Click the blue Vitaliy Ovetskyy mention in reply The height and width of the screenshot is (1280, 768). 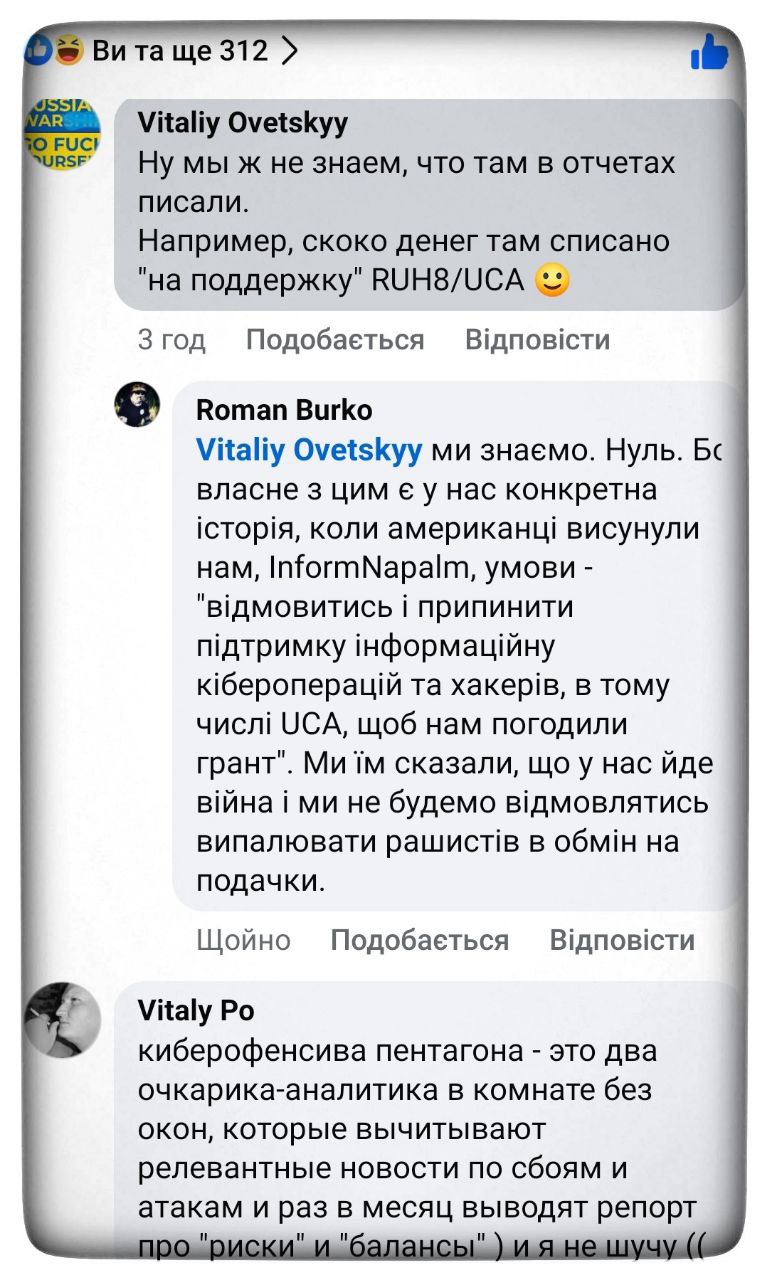(x=309, y=450)
